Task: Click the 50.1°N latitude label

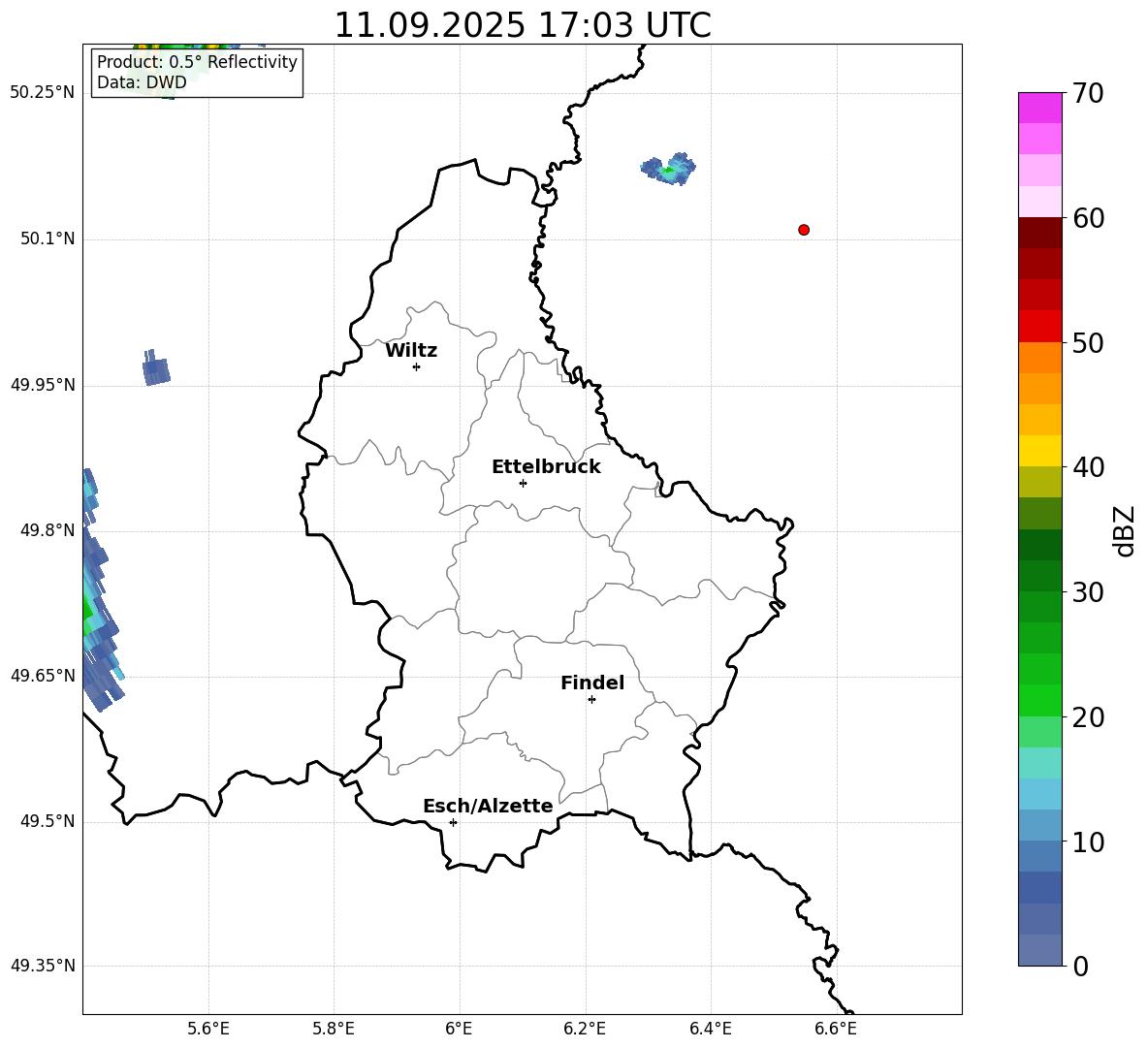Action: coord(48,239)
